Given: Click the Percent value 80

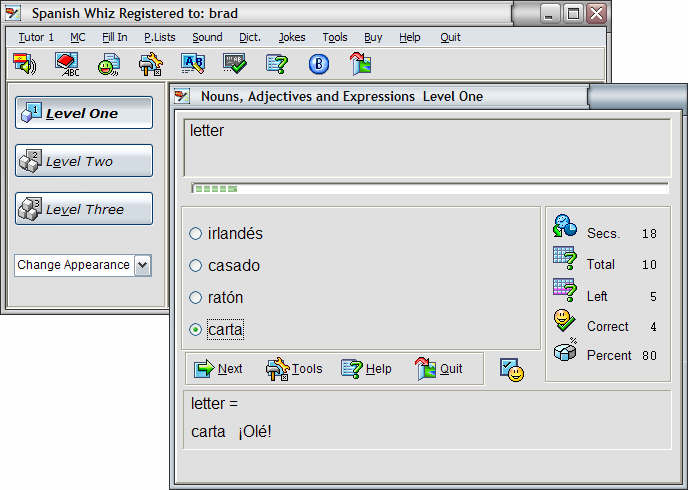Looking at the screenshot, I should pos(649,355).
